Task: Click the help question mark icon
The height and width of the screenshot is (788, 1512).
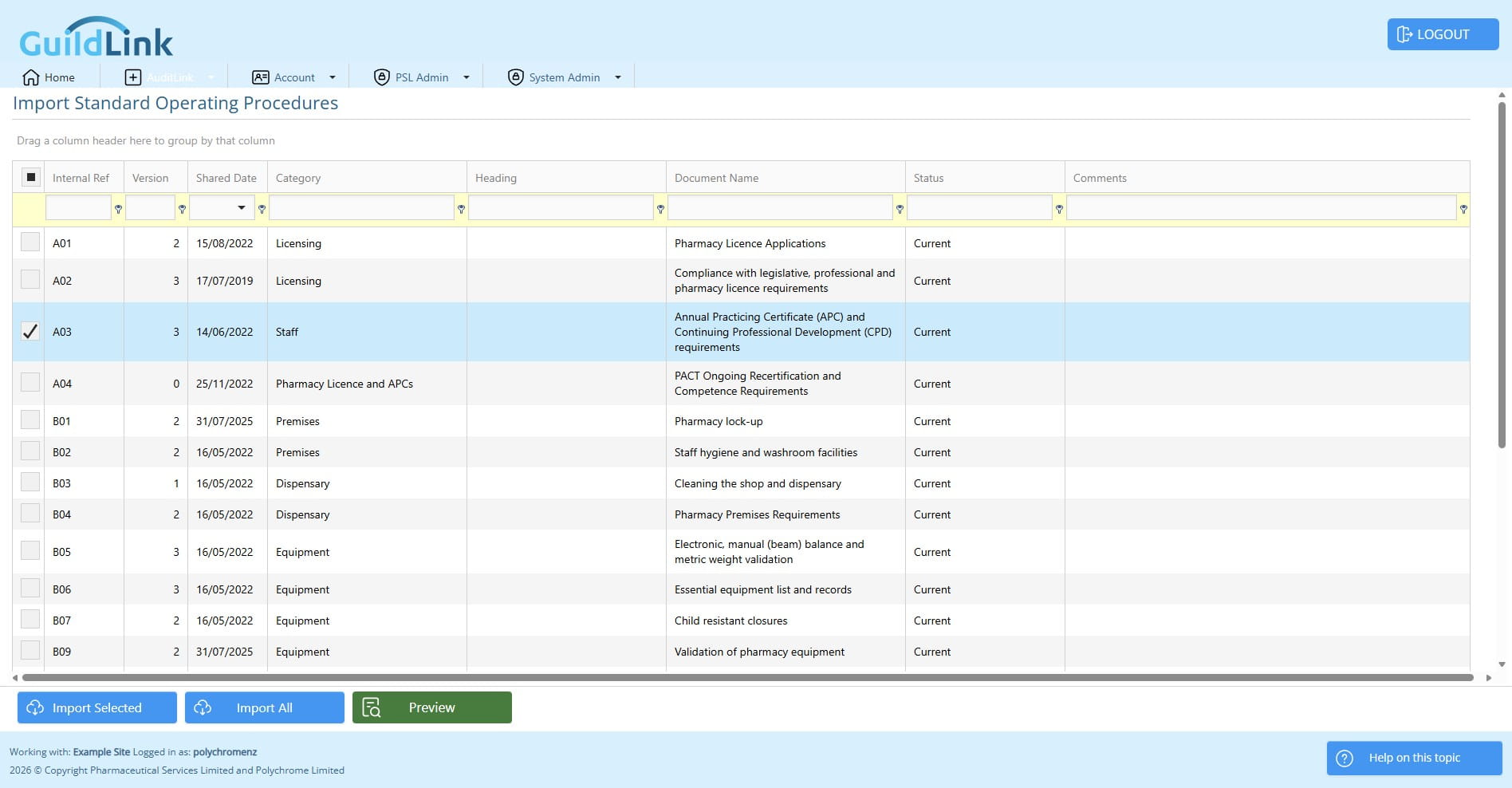Action: 1345,758
